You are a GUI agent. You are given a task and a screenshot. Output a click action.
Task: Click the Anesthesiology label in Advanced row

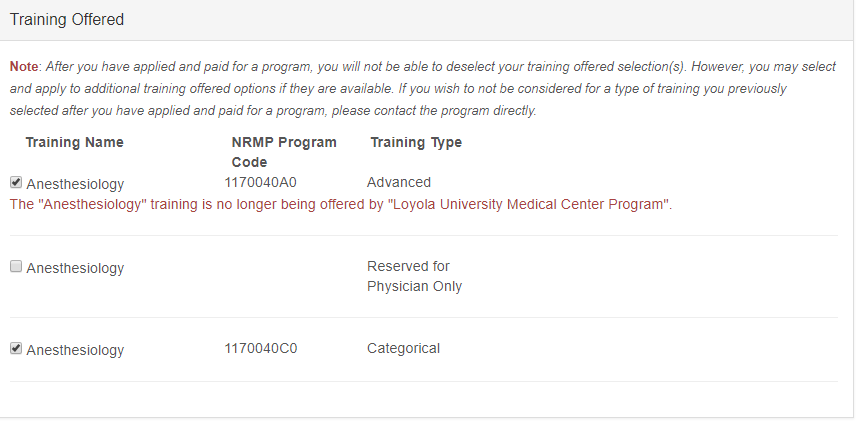tap(75, 184)
